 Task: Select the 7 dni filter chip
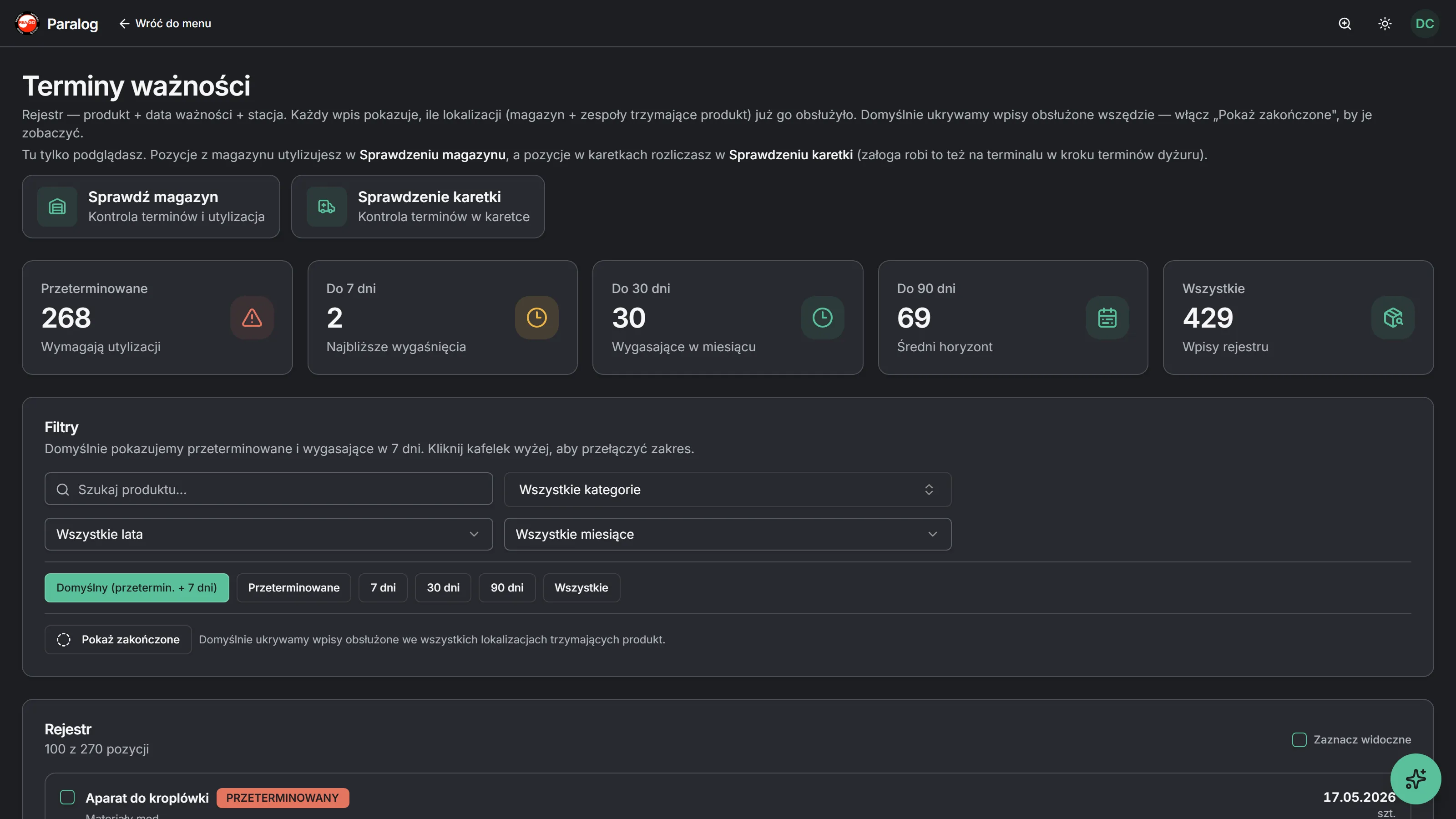383,588
